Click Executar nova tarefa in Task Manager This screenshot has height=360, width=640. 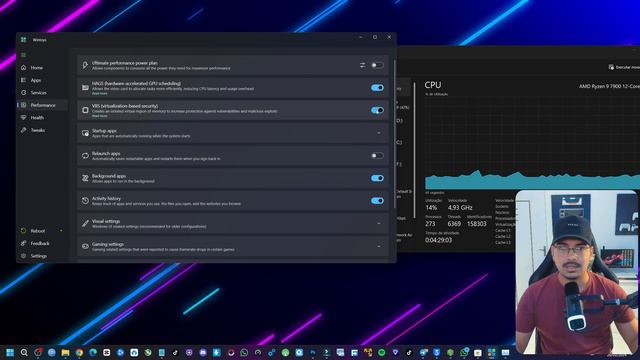click(x=624, y=67)
